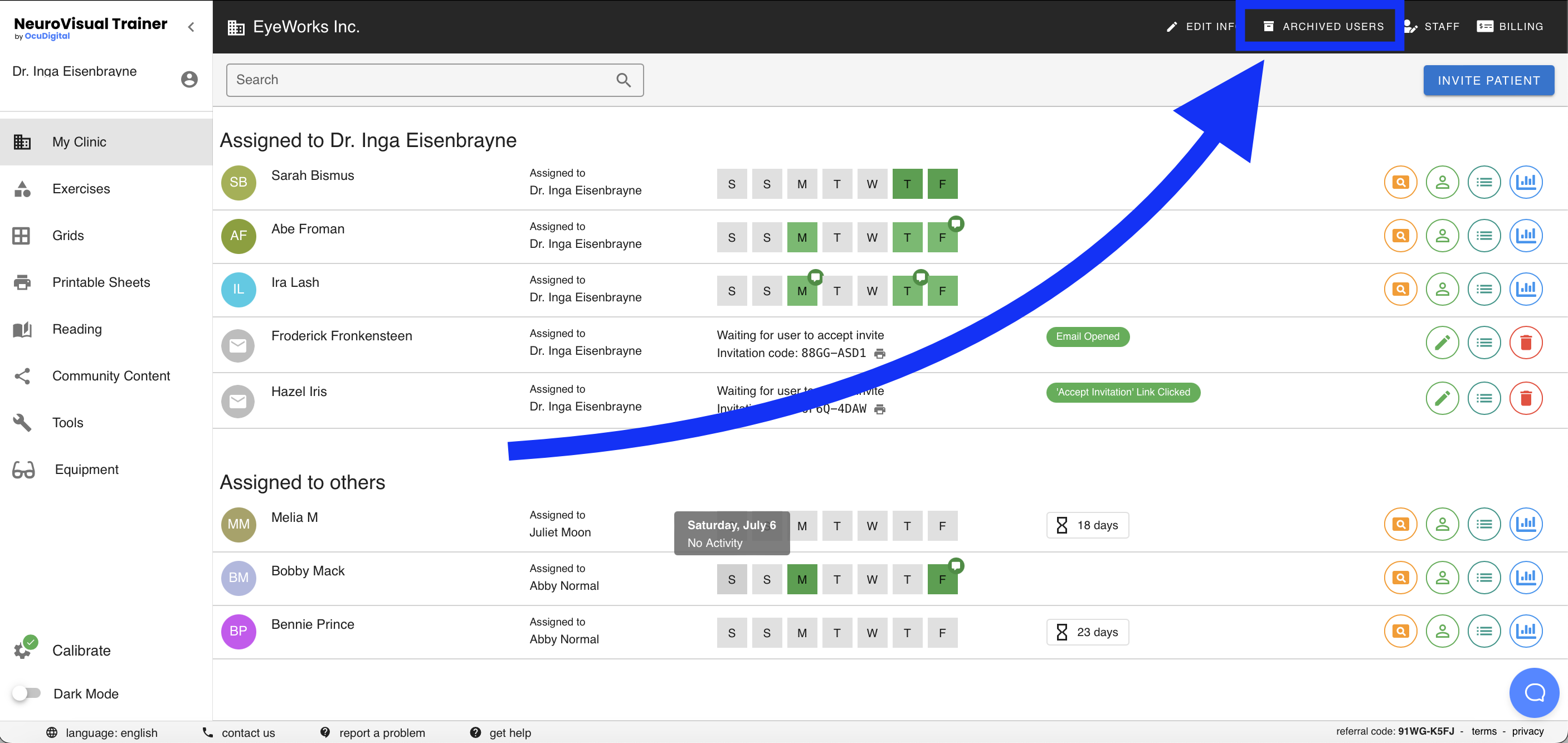Open Sarah Bismus profile person icon

point(1442,182)
